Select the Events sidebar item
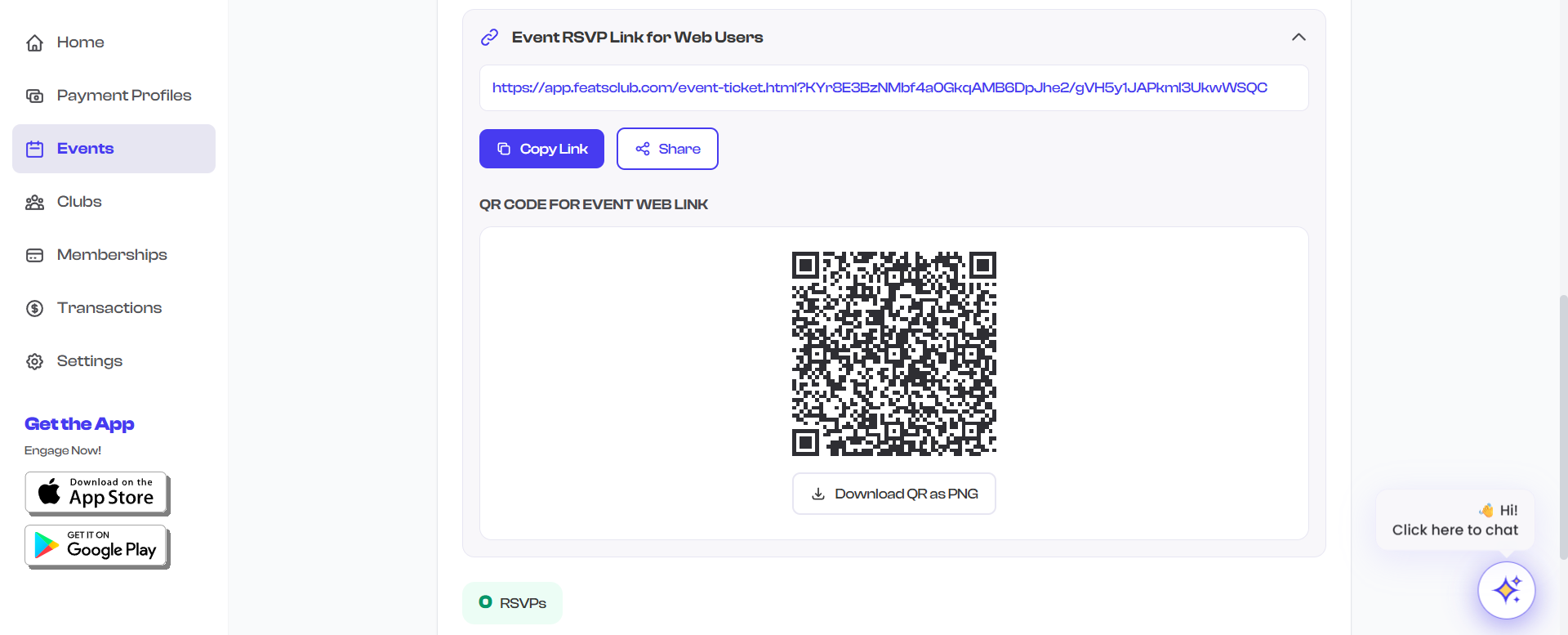 tap(114, 149)
